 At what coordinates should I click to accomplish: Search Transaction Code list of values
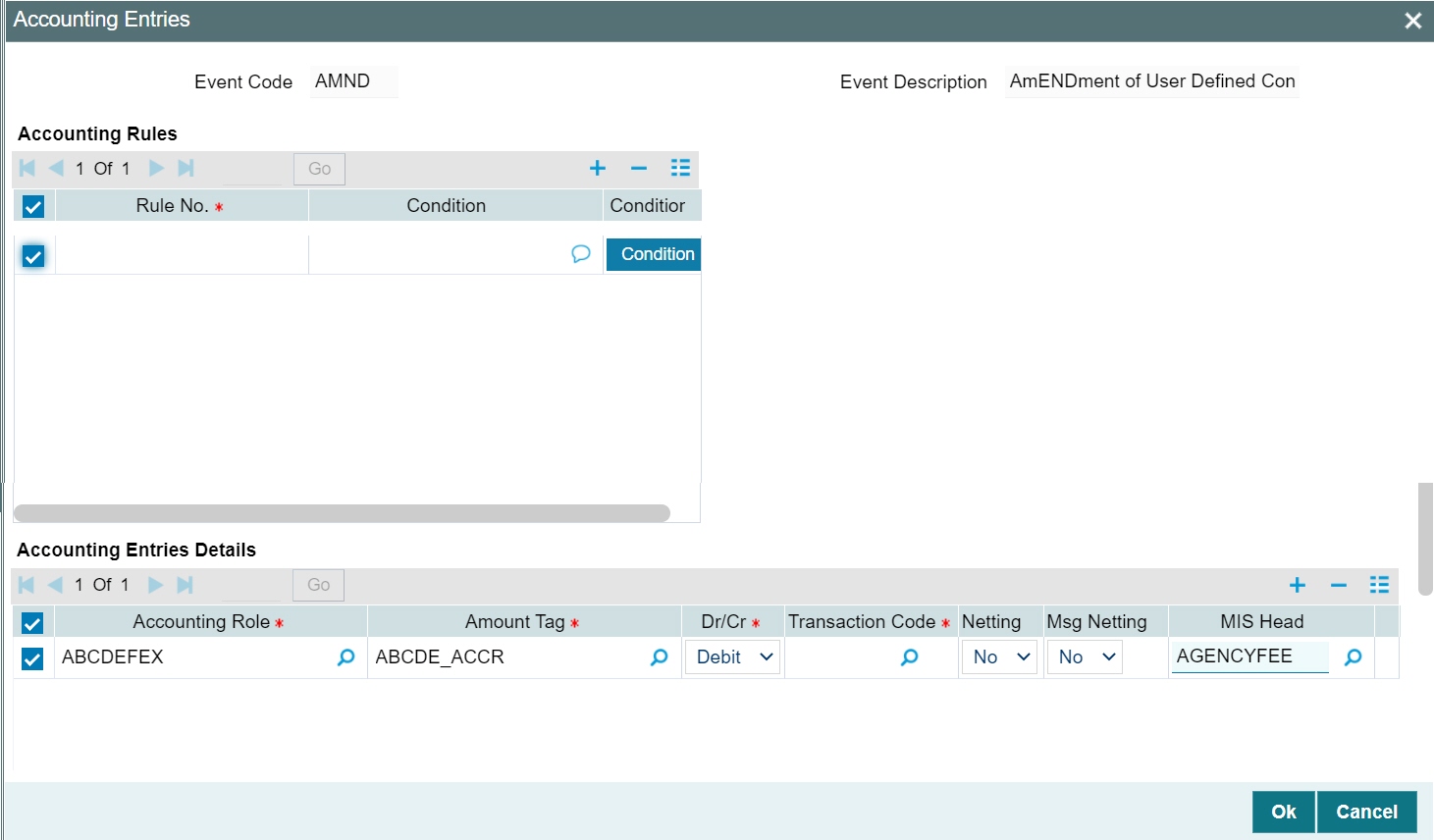910,657
